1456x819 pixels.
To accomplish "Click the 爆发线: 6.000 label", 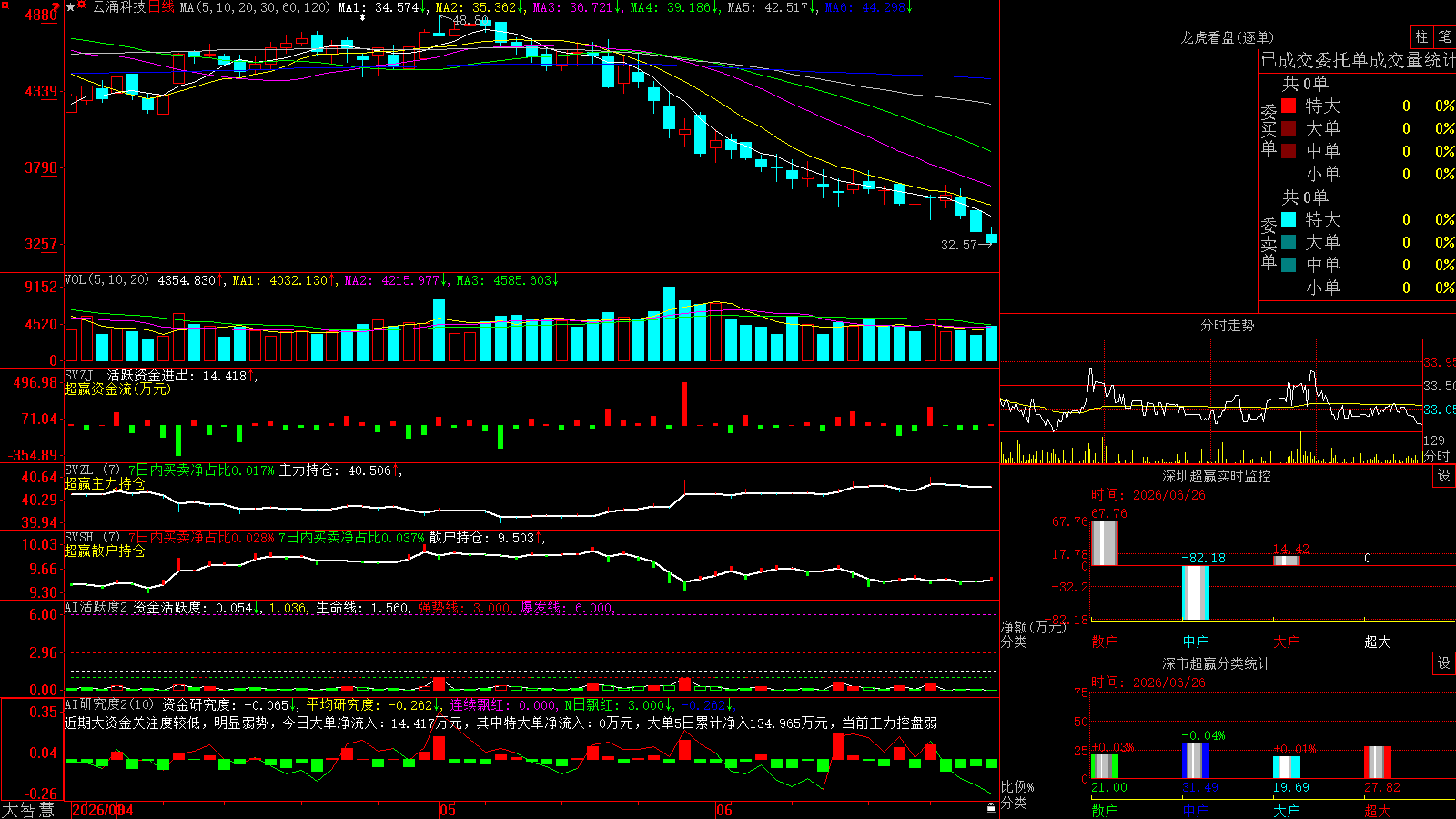I will (x=567, y=608).
